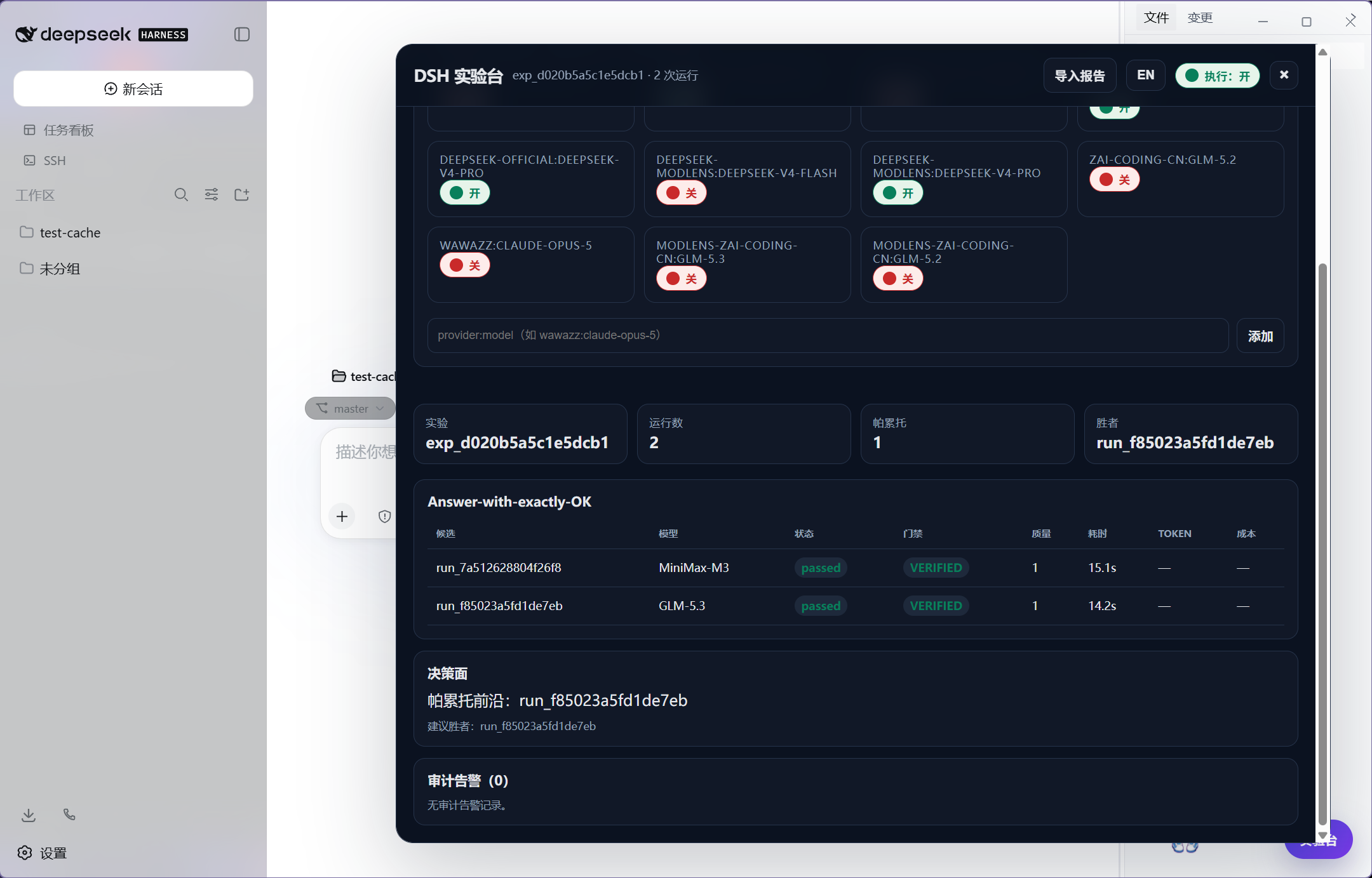The image size is (1372, 878).
Task: Switch language with EN button
Action: point(1146,76)
